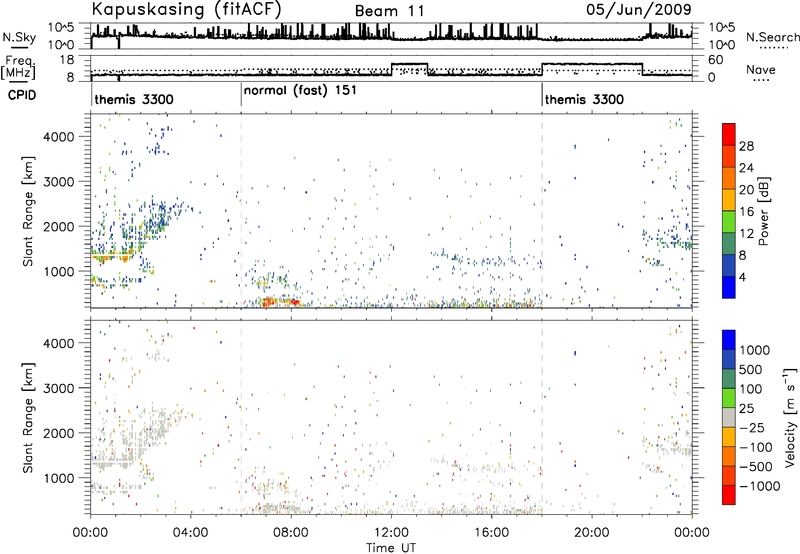Pick the teal 8–12 dB Power color segment

[x=729, y=244]
